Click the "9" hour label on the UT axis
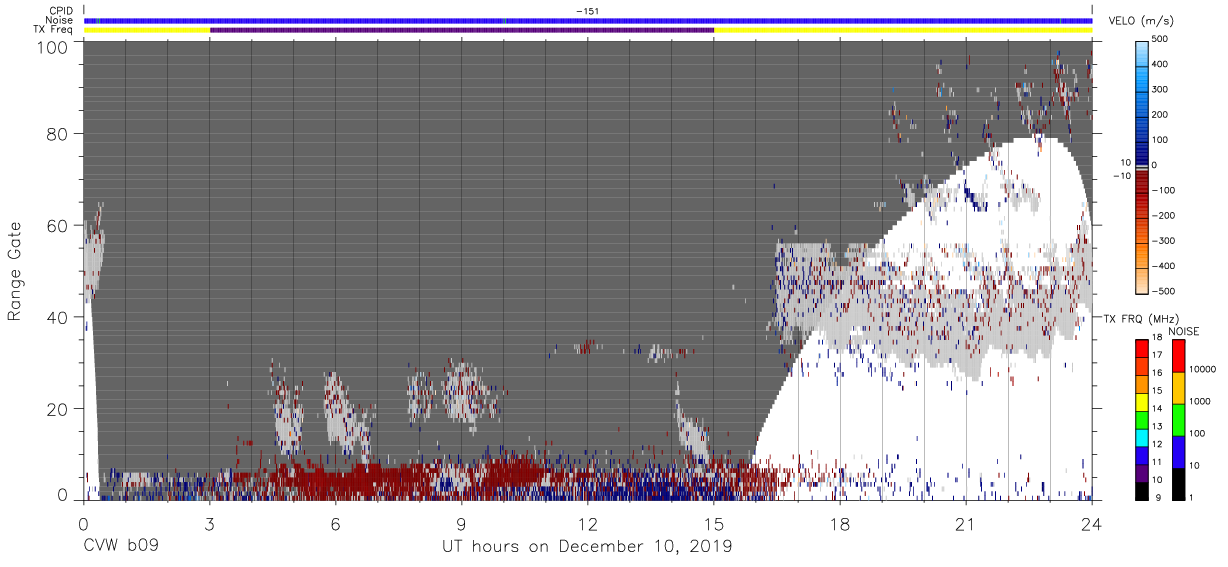The width and height of the screenshot is (1228, 567). coord(461,523)
